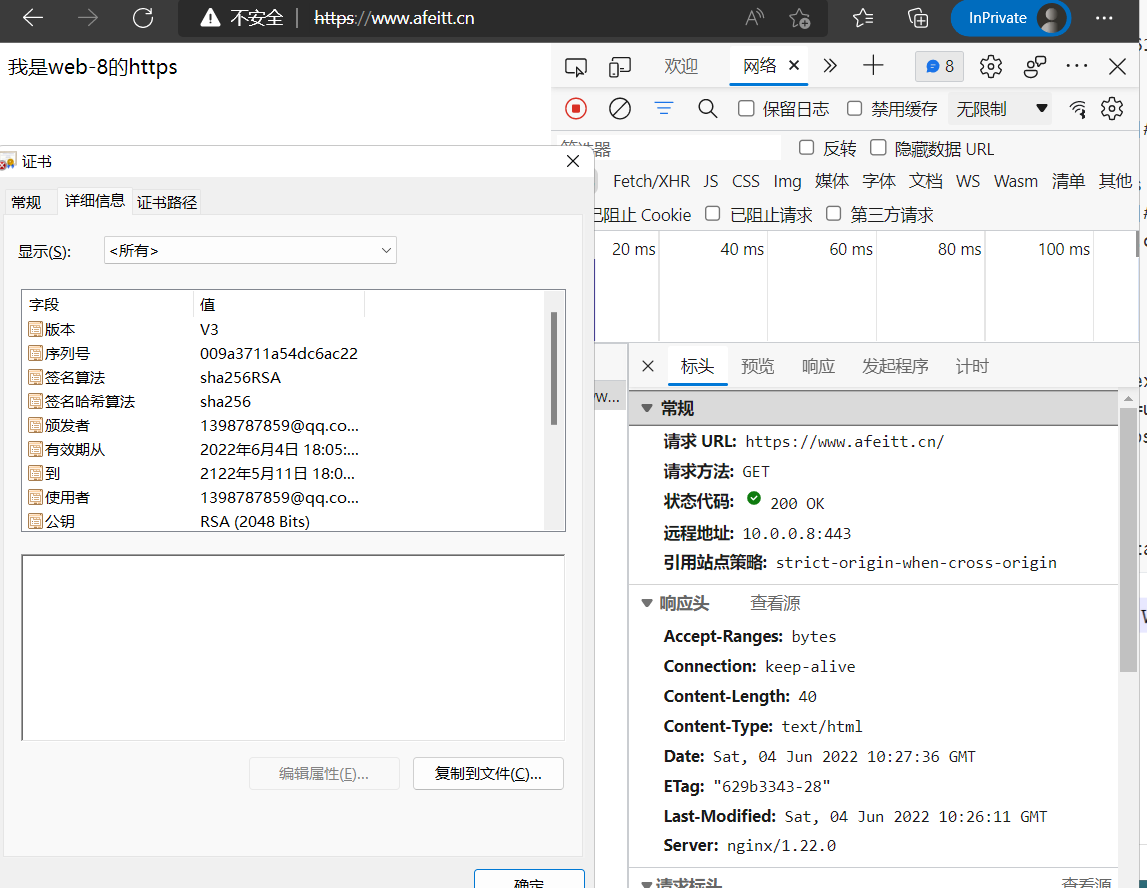1147x888 pixels.
Task: Click the certificate field list scrollbar
Action: click(x=554, y=370)
